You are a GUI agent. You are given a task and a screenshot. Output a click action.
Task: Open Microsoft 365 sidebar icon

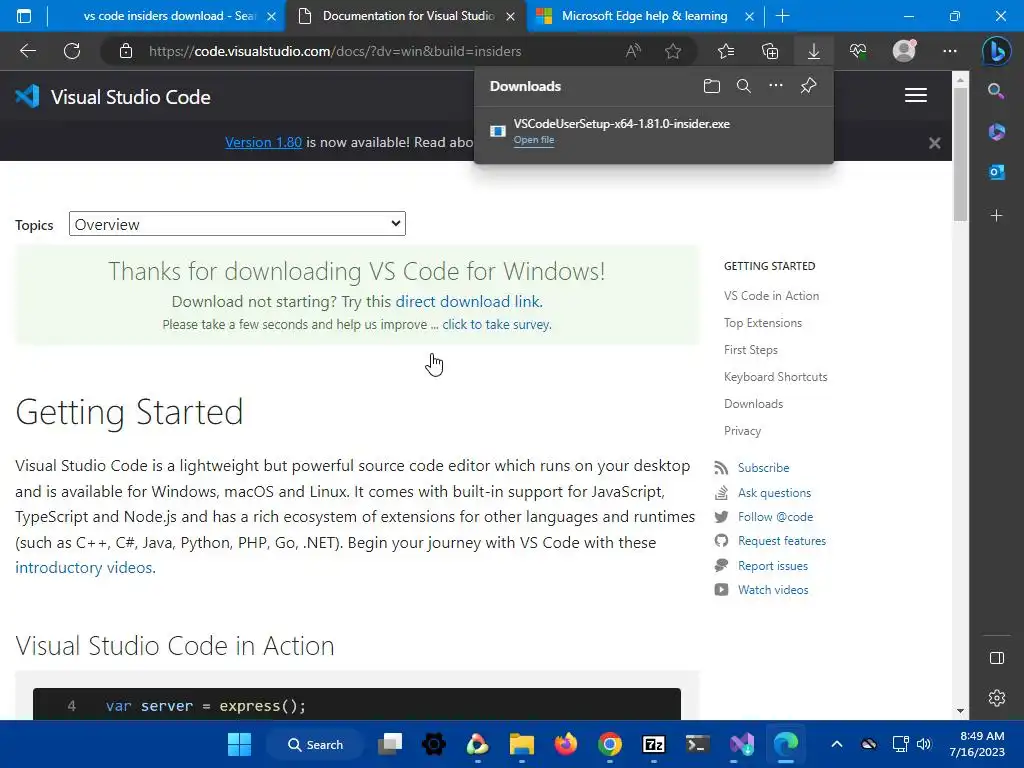pos(997,132)
